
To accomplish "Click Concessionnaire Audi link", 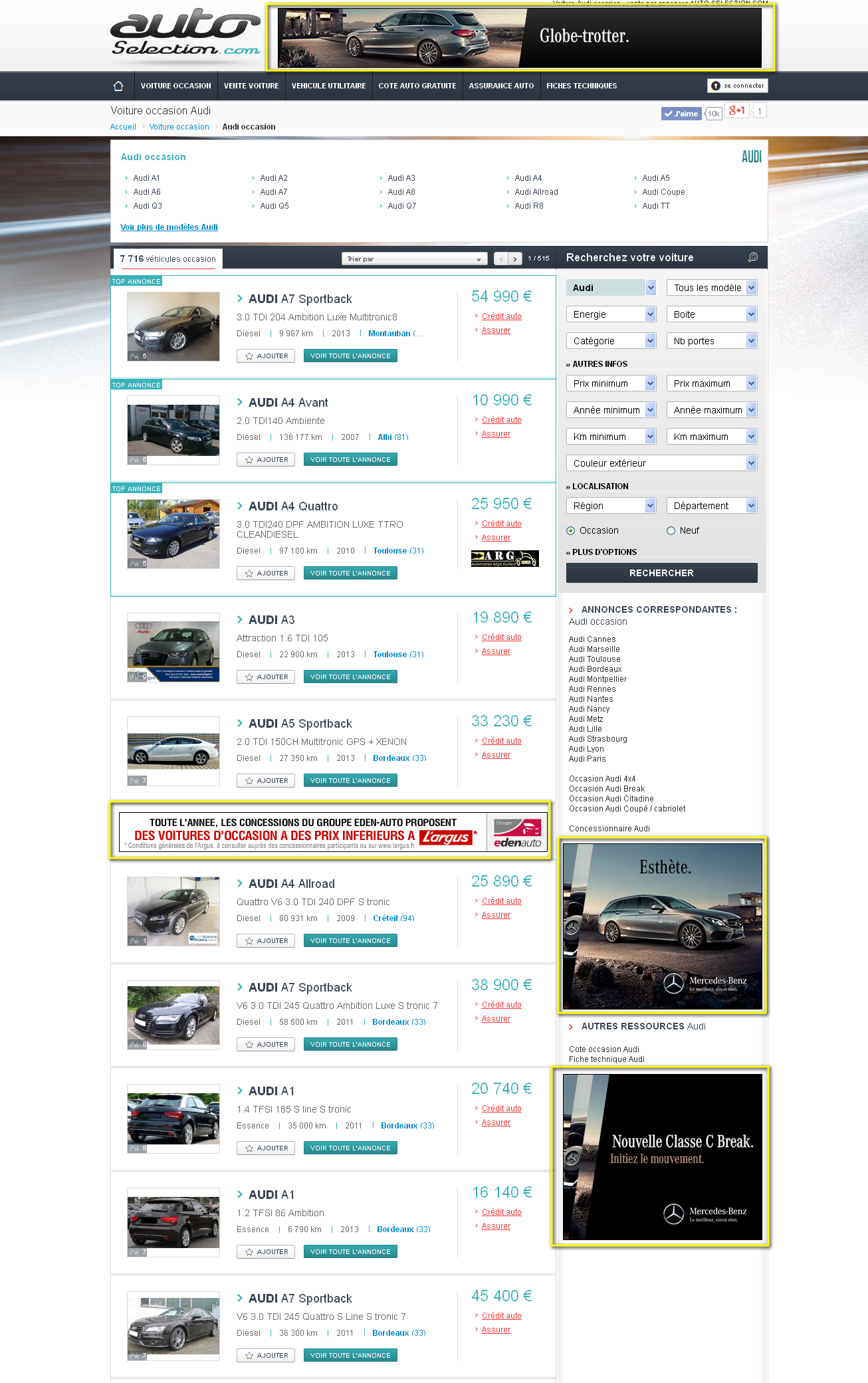I will (x=609, y=829).
